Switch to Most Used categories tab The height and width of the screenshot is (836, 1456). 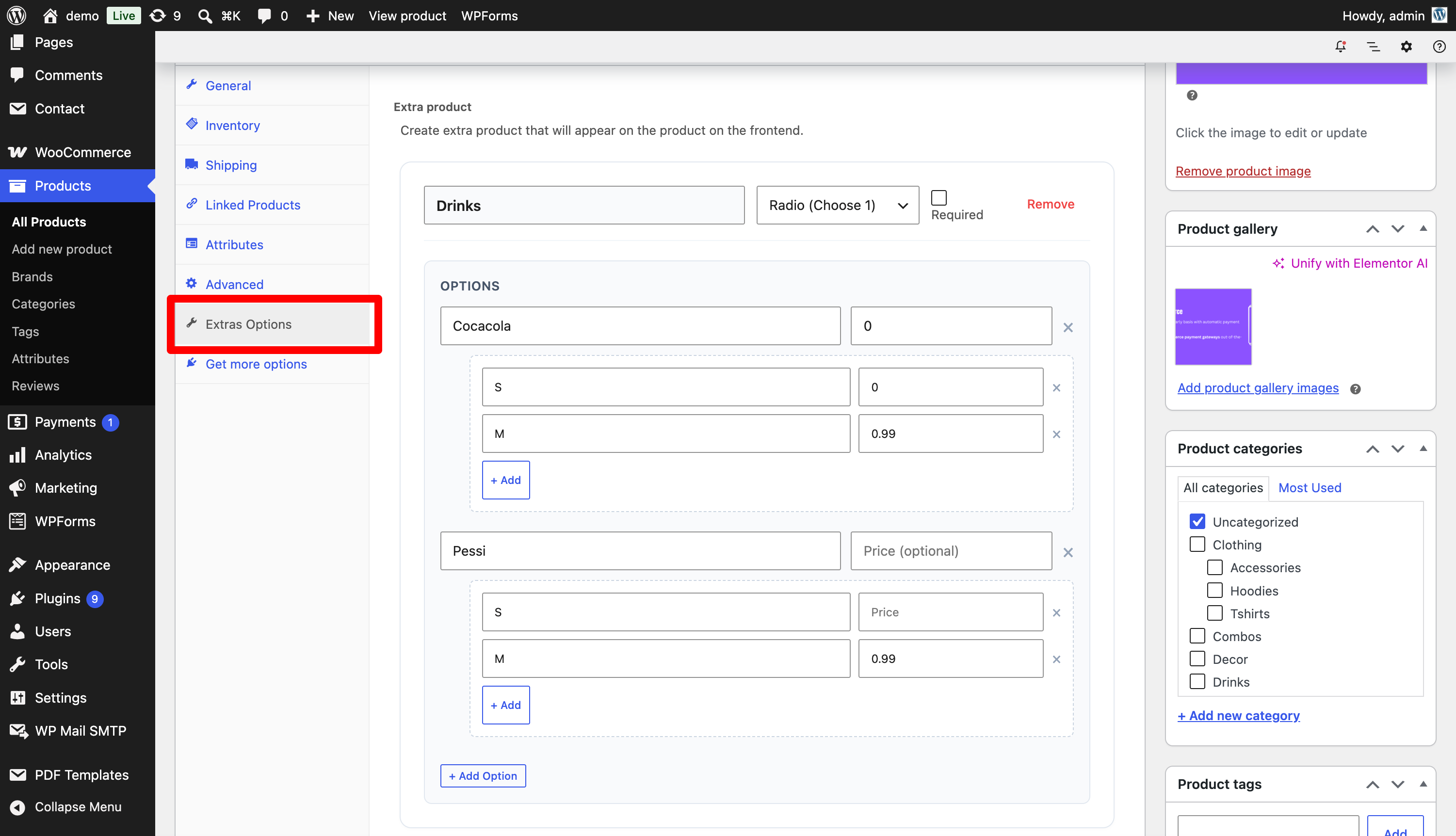(x=1310, y=487)
